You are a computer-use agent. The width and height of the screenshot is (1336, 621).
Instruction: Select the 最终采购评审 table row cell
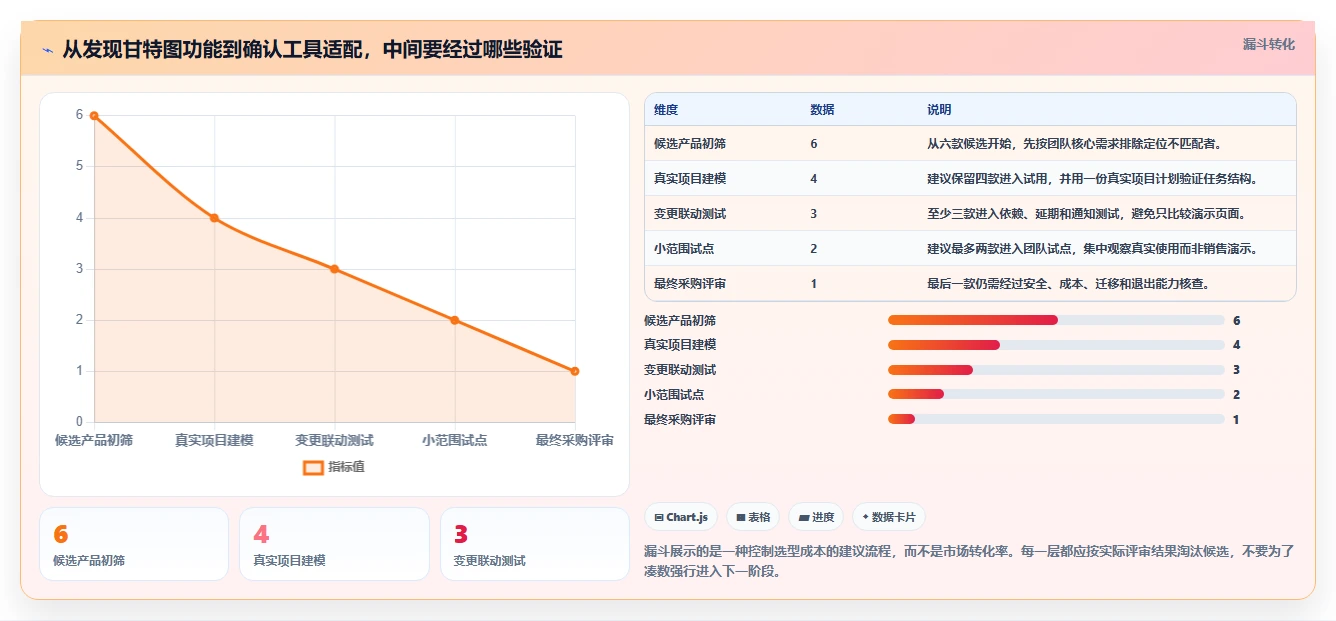[690, 284]
